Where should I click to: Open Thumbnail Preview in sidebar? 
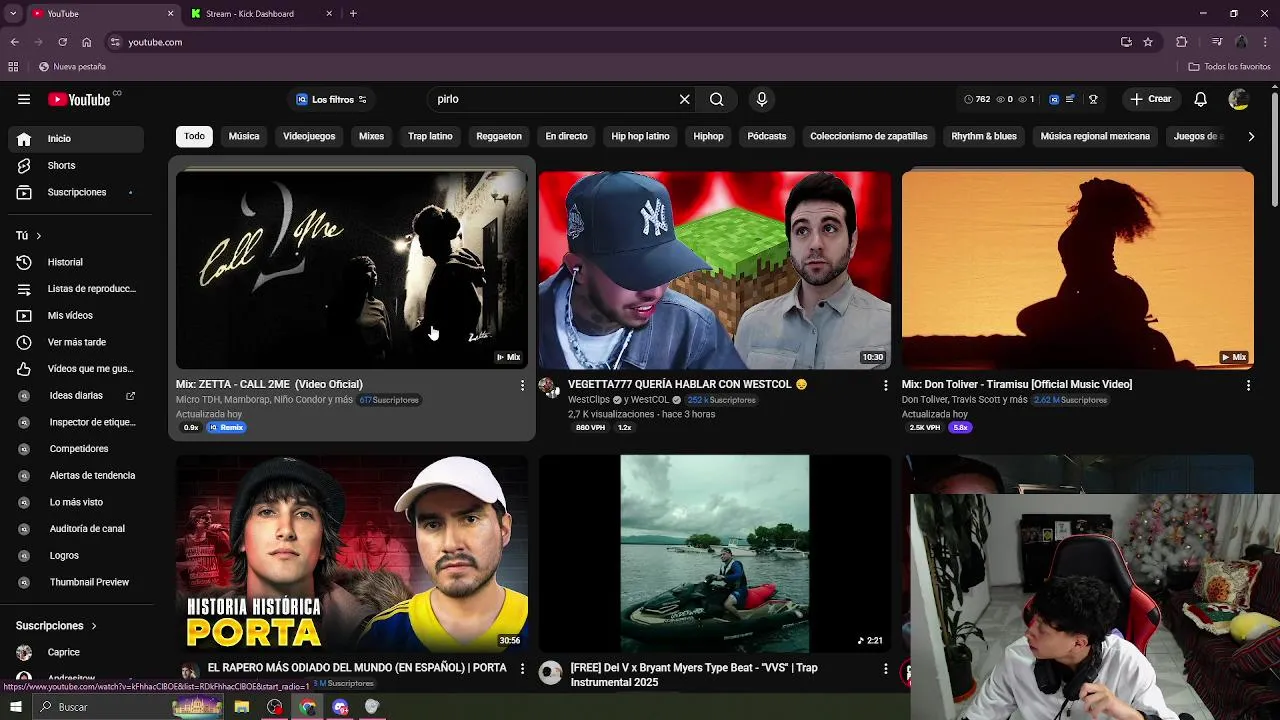tap(76, 582)
